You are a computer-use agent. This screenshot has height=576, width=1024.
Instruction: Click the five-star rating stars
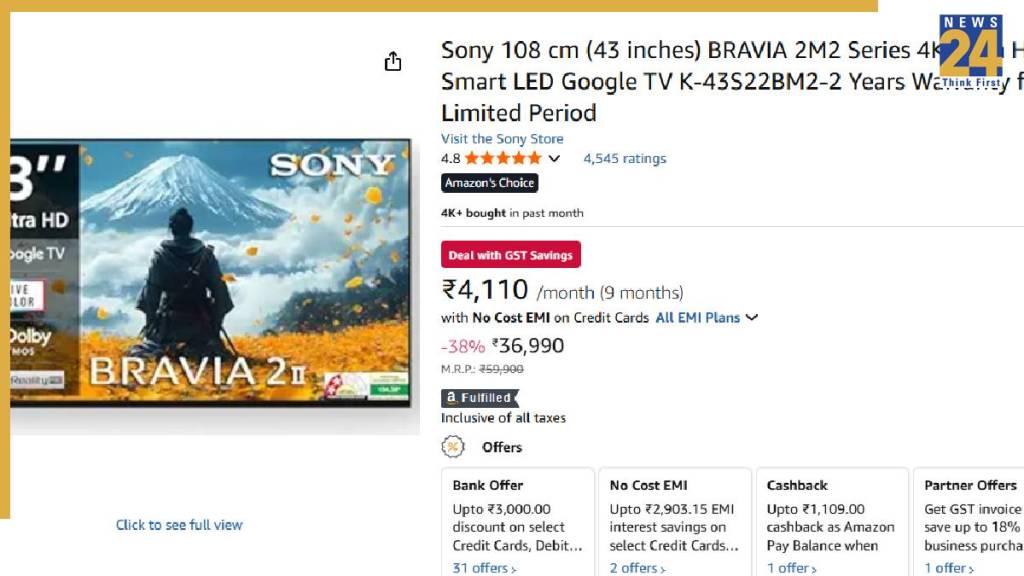click(x=504, y=157)
